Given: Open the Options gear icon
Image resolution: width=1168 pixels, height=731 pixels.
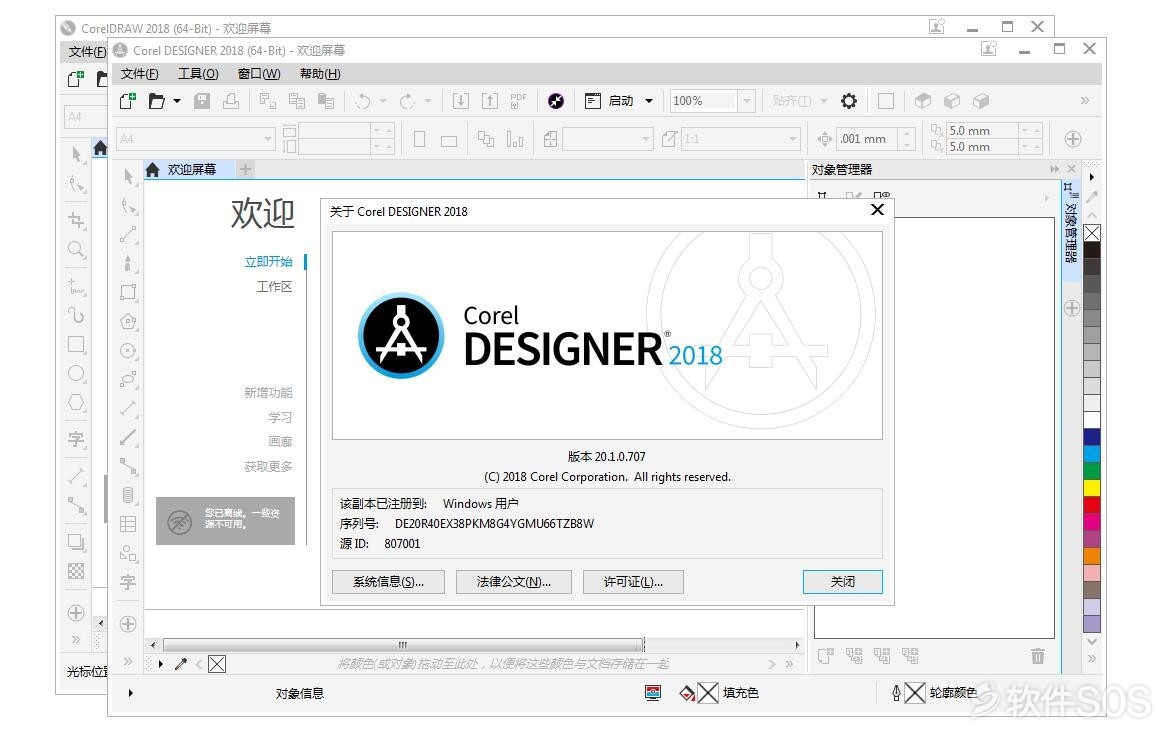Looking at the screenshot, I should (848, 101).
